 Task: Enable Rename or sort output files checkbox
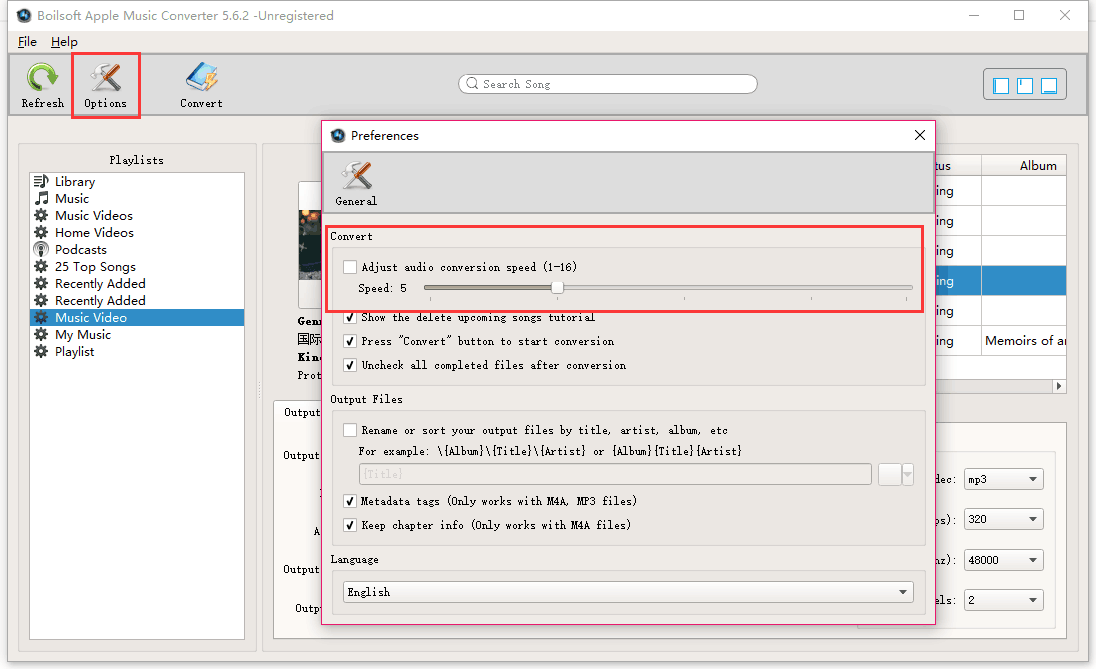(x=350, y=430)
